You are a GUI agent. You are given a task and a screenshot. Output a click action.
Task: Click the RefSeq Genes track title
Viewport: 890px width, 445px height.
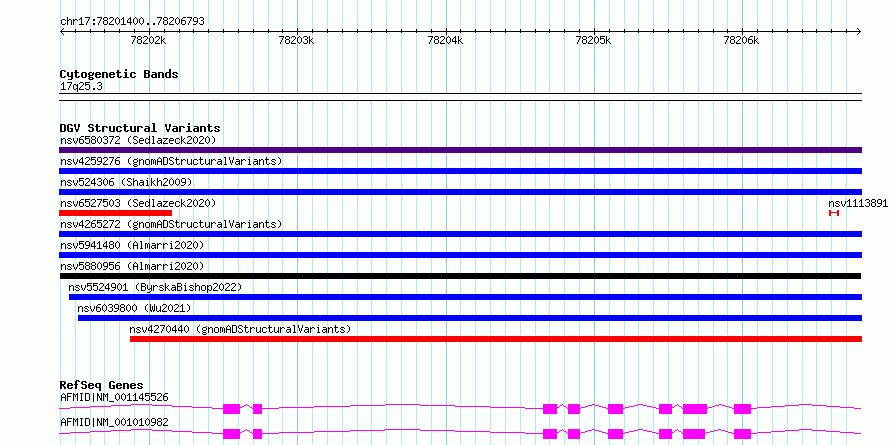pos(101,385)
